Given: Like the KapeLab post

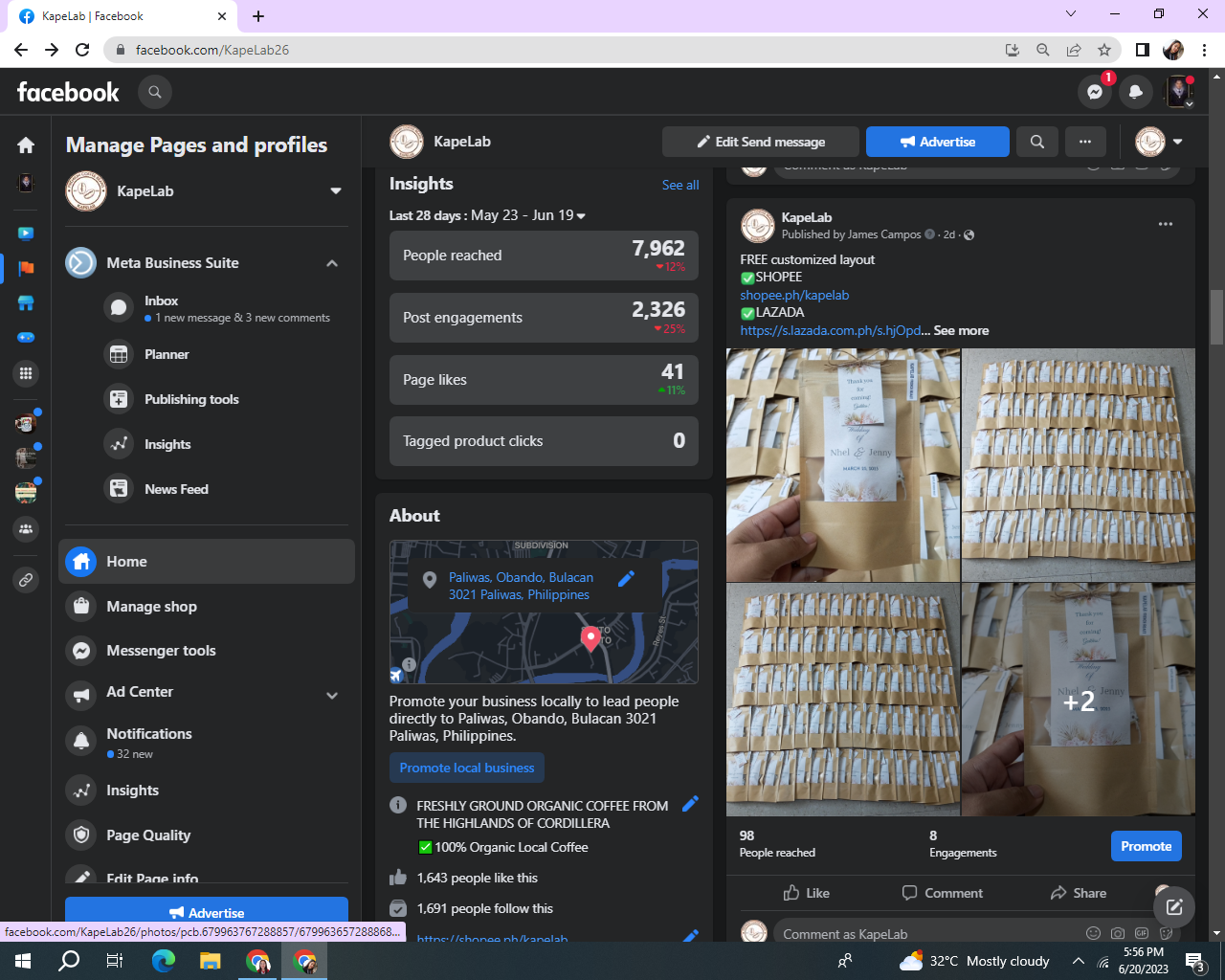Looking at the screenshot, I should 807,893.
